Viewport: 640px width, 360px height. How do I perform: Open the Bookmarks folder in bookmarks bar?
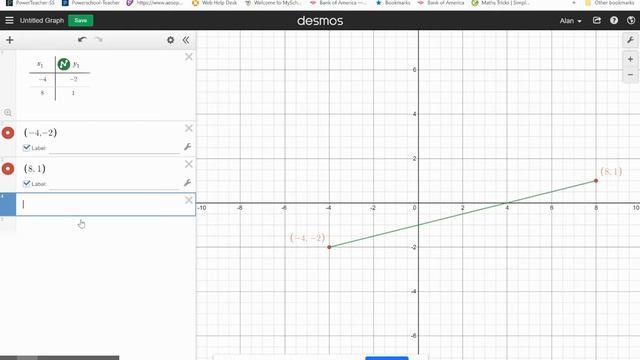click(x=393, y=3)
